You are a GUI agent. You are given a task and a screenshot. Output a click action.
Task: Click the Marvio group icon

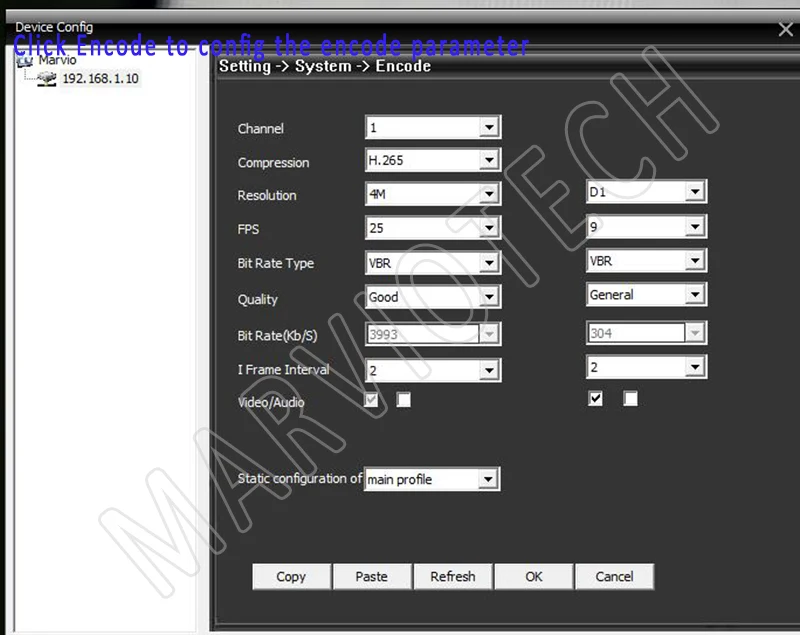point(24,61)
